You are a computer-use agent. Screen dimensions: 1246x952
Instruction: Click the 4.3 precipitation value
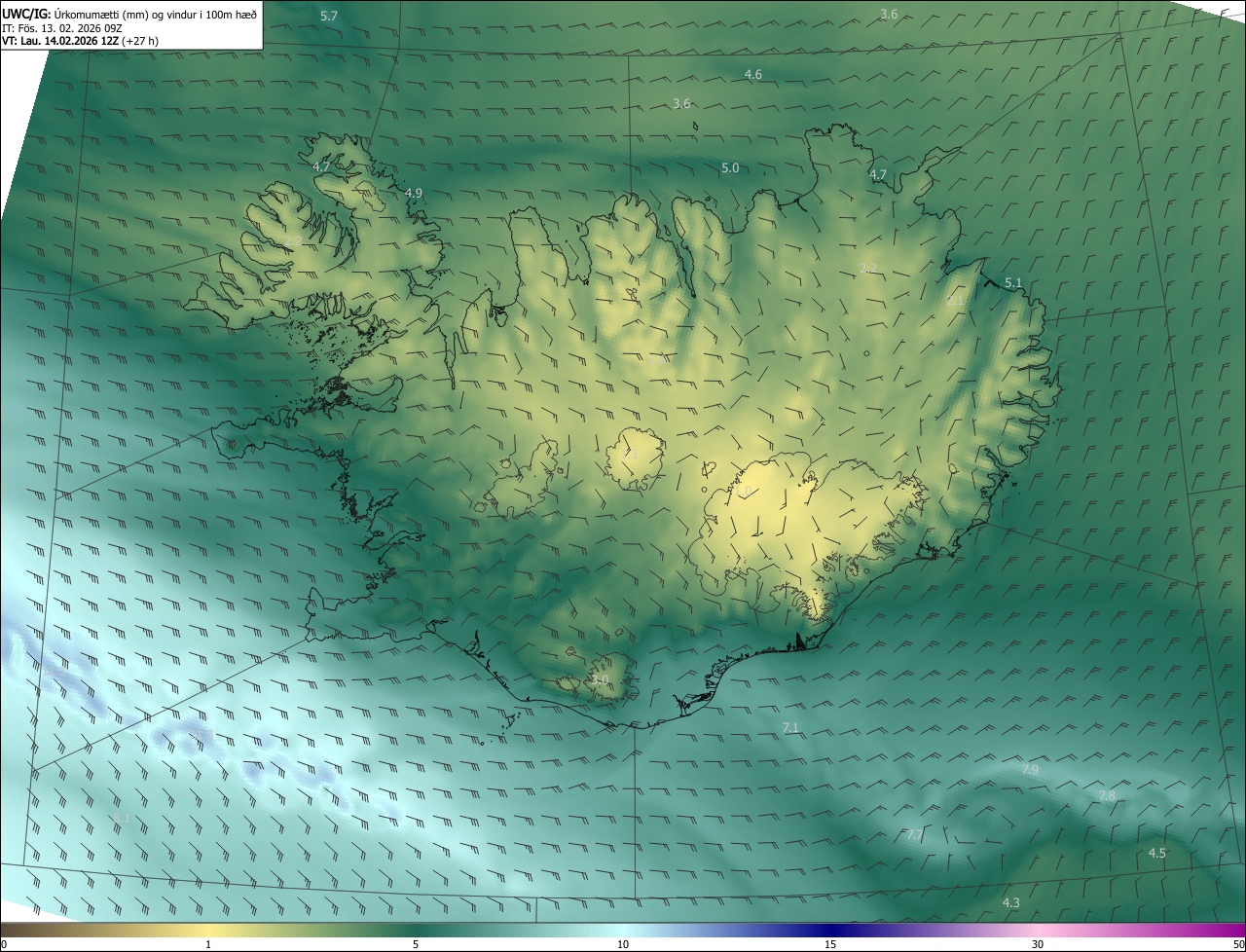point(1011,903)
